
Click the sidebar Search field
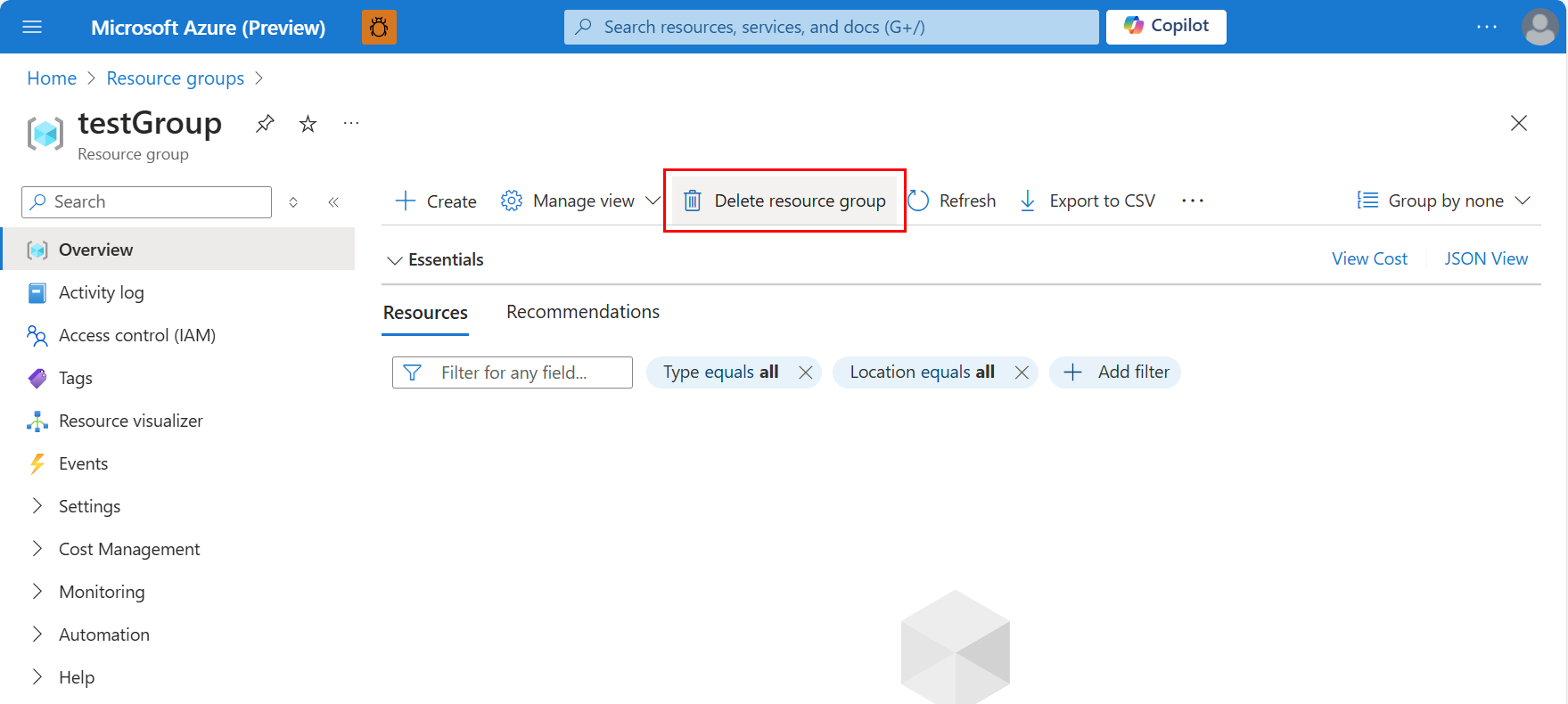(146, 202)
